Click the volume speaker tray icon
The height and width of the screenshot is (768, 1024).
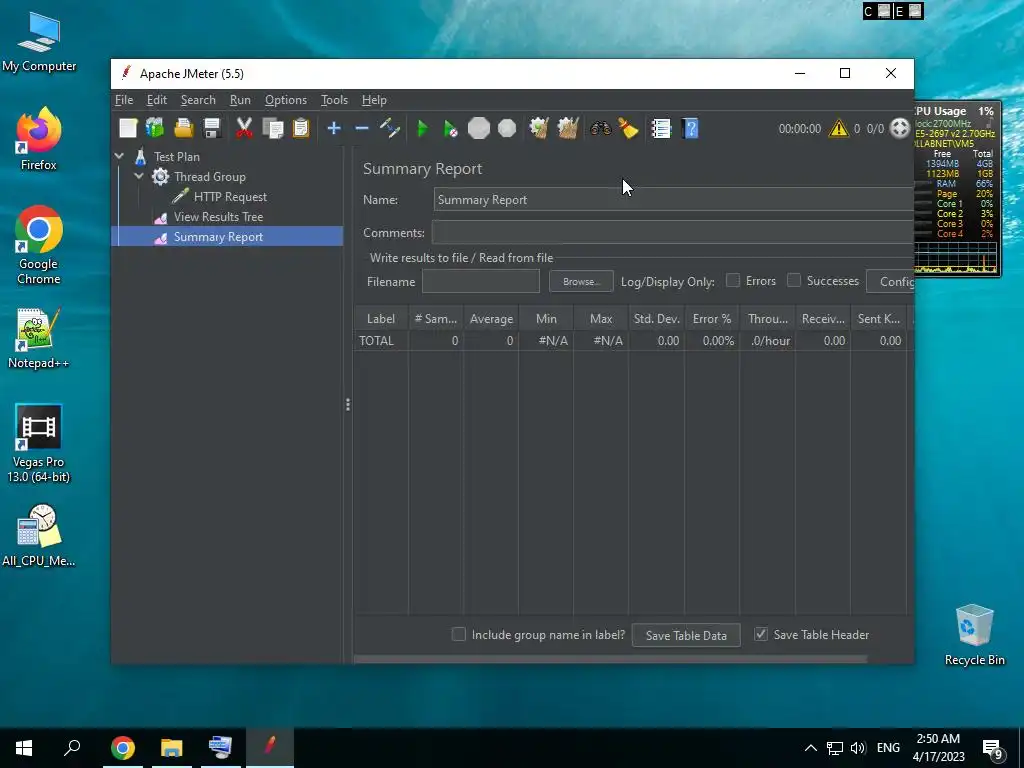click(x=858, y=748)
